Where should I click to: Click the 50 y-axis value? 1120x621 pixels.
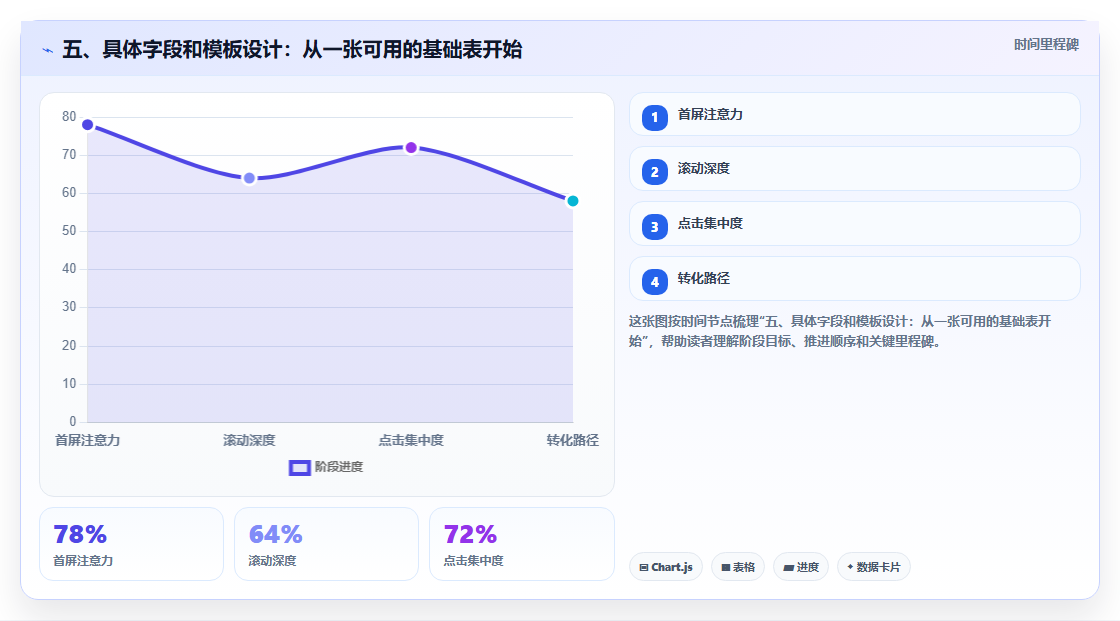pos(69,231)
